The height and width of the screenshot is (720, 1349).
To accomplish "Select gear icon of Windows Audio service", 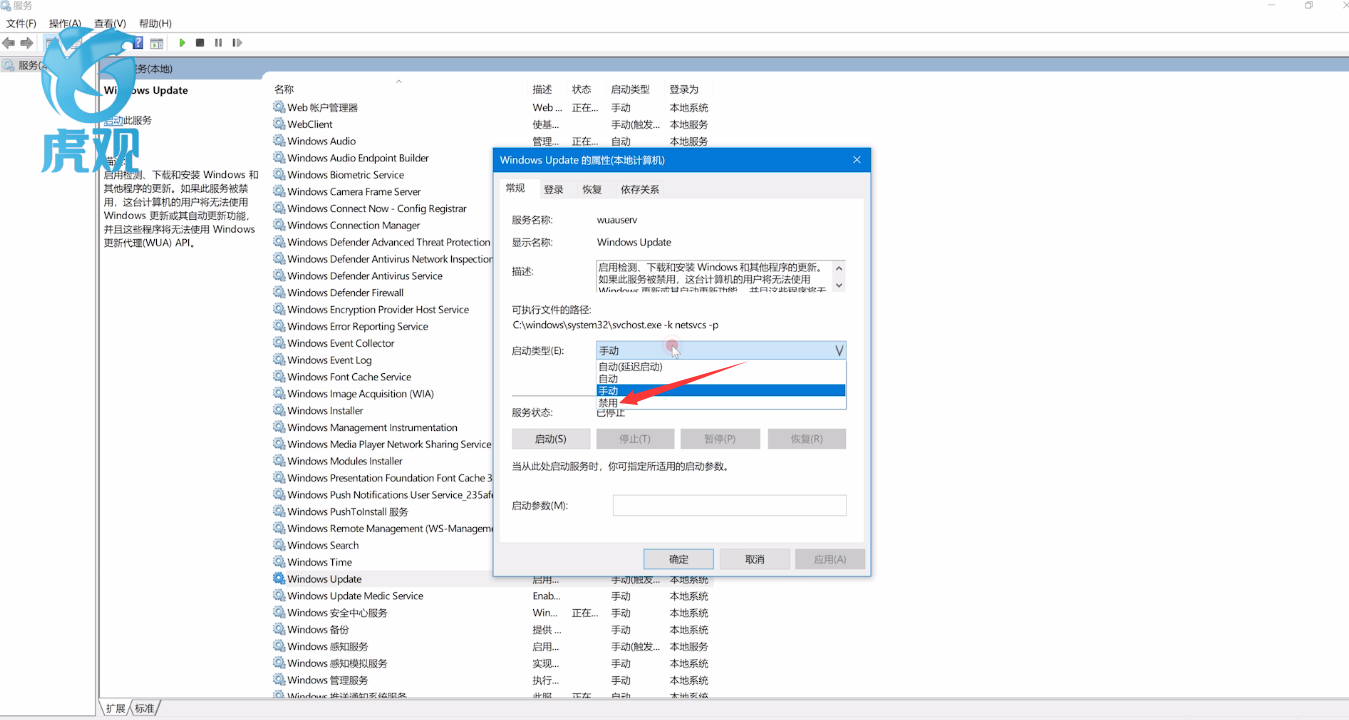I will click(x=279, y=141).
